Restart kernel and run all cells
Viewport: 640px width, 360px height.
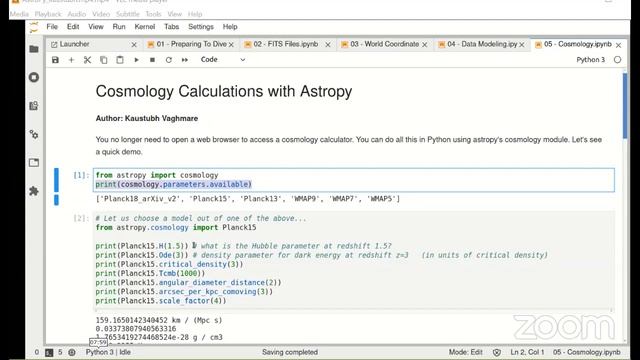click(x=185, y=60)
